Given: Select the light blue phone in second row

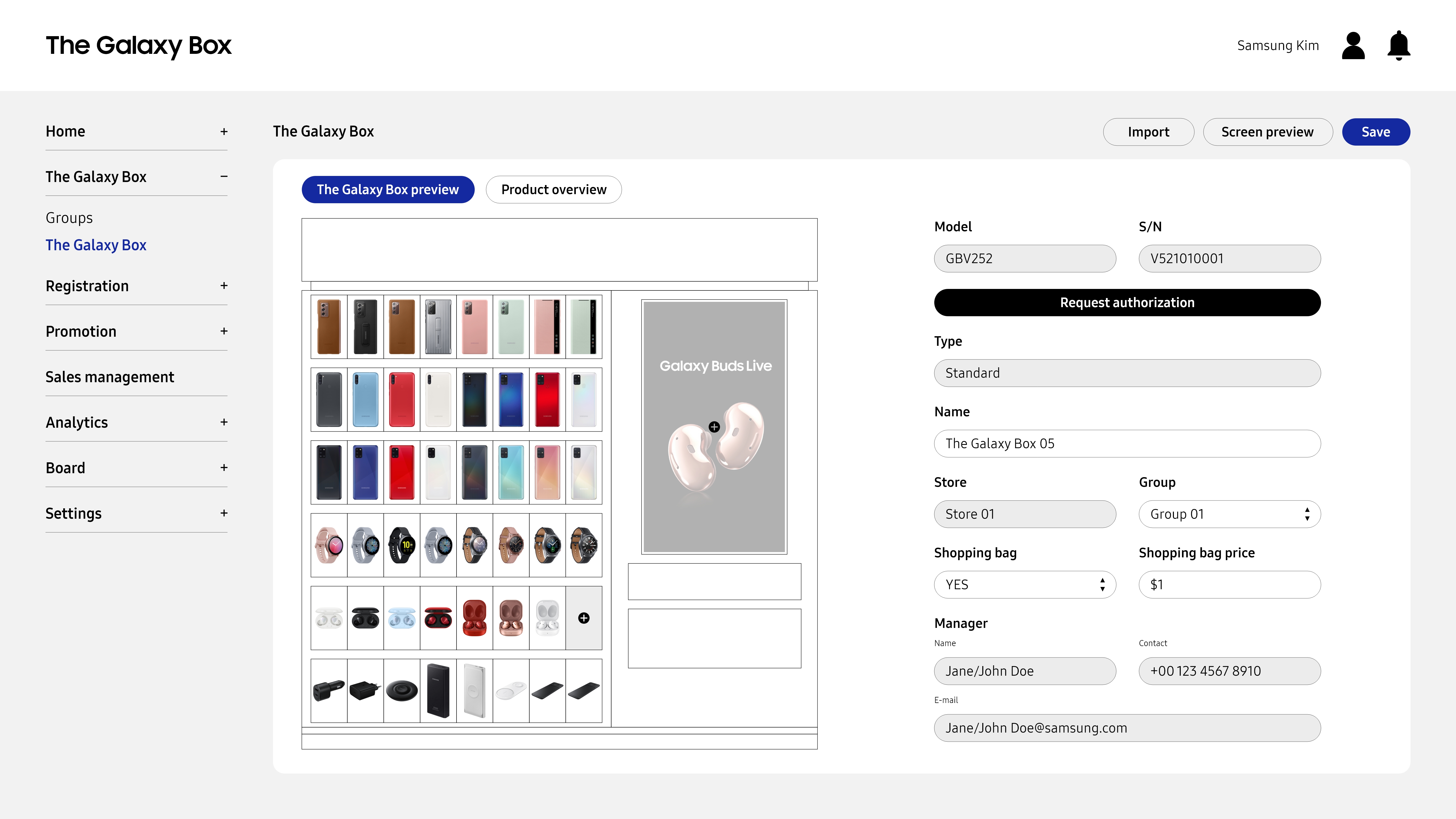Looking at the screenshot, I should coord(366,400).
